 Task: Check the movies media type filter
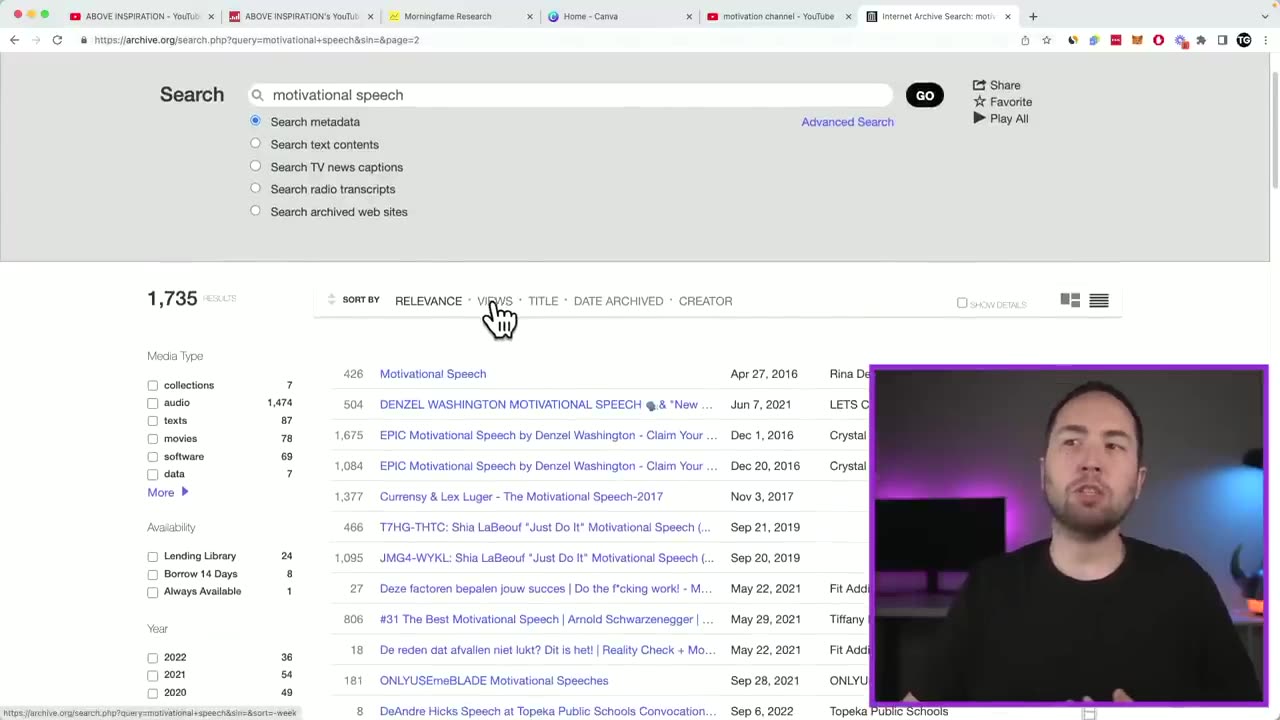click(x=153, y=439)
